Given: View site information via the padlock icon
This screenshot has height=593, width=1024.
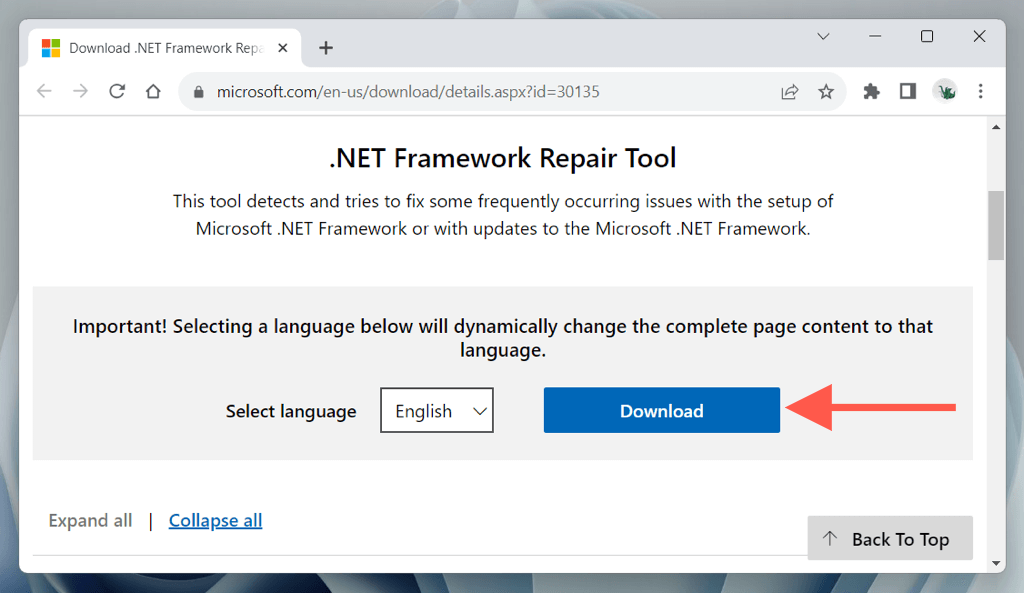Looking at the screenshot, I should point(198,92).
